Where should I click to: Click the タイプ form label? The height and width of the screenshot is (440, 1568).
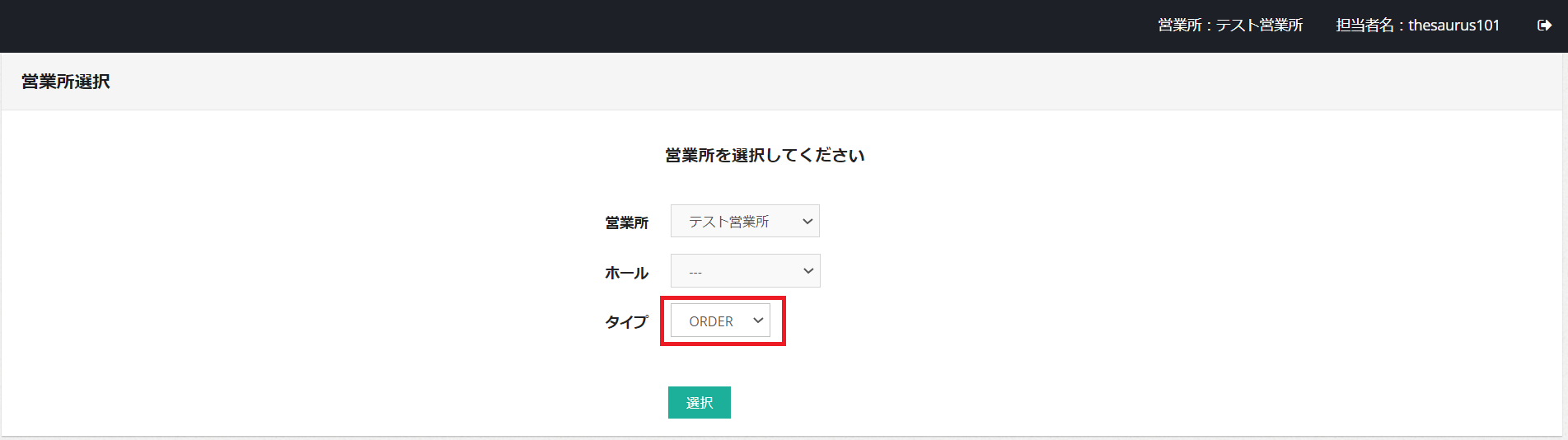click(x=626, y=322)
